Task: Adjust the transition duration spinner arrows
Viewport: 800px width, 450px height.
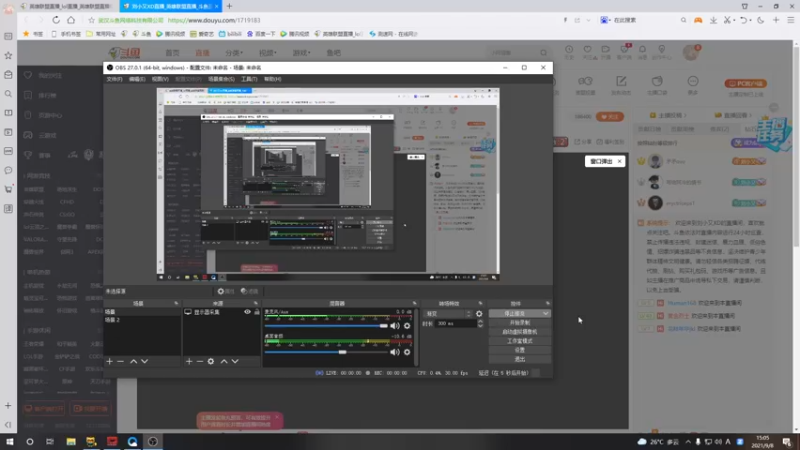Action: 480,323
